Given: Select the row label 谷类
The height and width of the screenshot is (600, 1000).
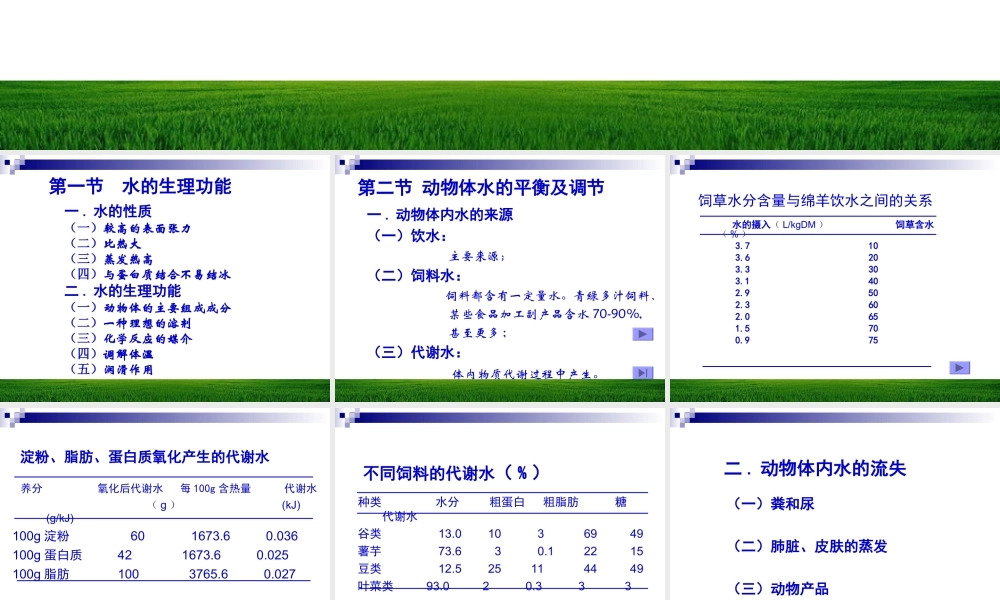Looking at the screenshot, I should 370,534.
